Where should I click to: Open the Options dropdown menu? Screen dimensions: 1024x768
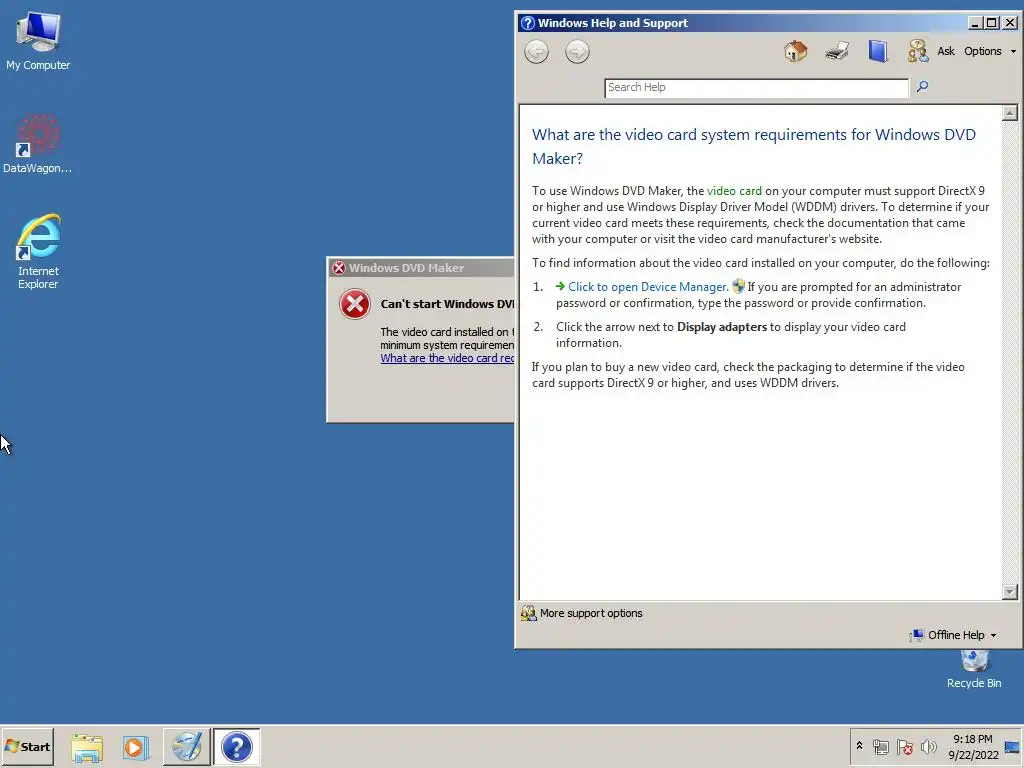990,51
